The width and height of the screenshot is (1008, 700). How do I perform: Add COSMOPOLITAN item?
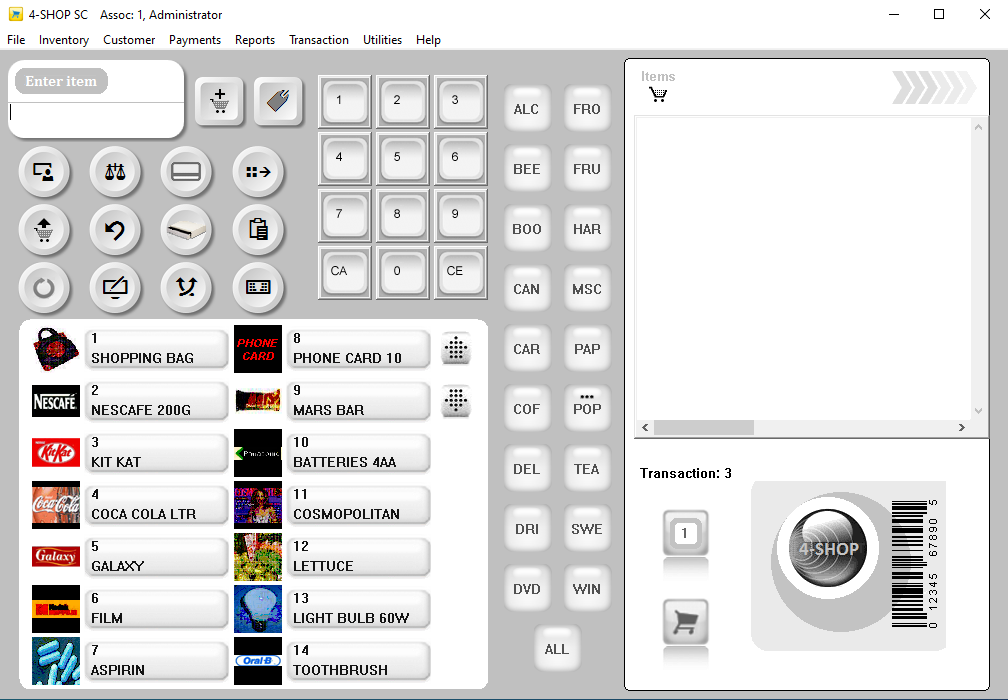click(358, 505)
